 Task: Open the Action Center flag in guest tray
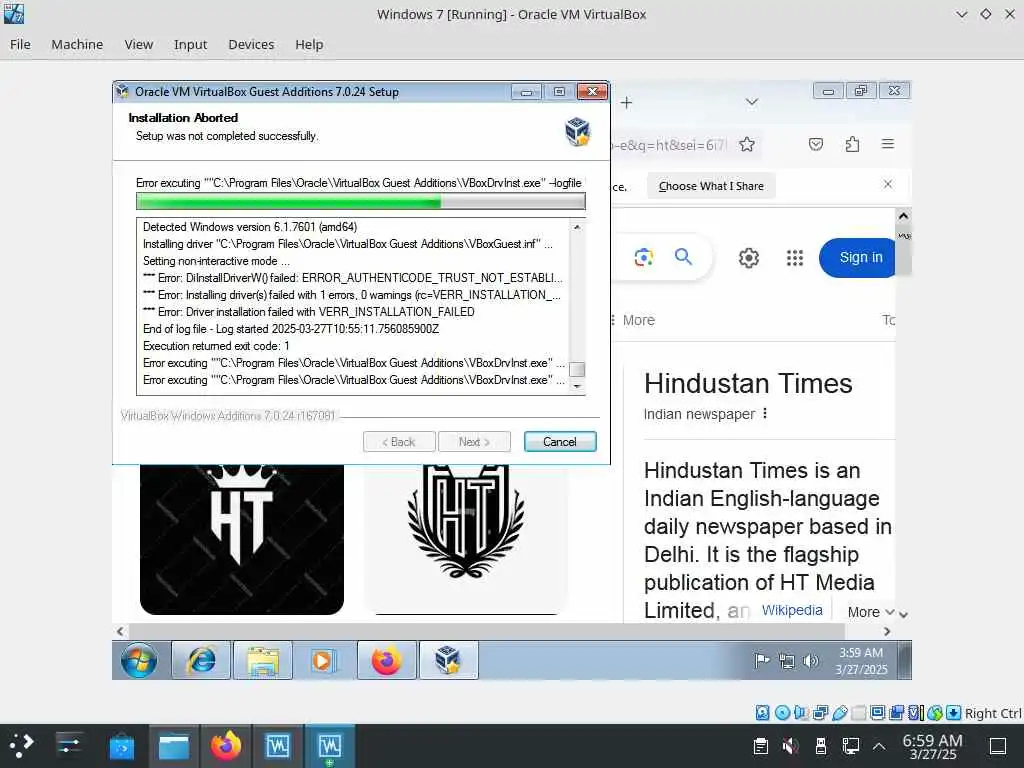[761, 660]
